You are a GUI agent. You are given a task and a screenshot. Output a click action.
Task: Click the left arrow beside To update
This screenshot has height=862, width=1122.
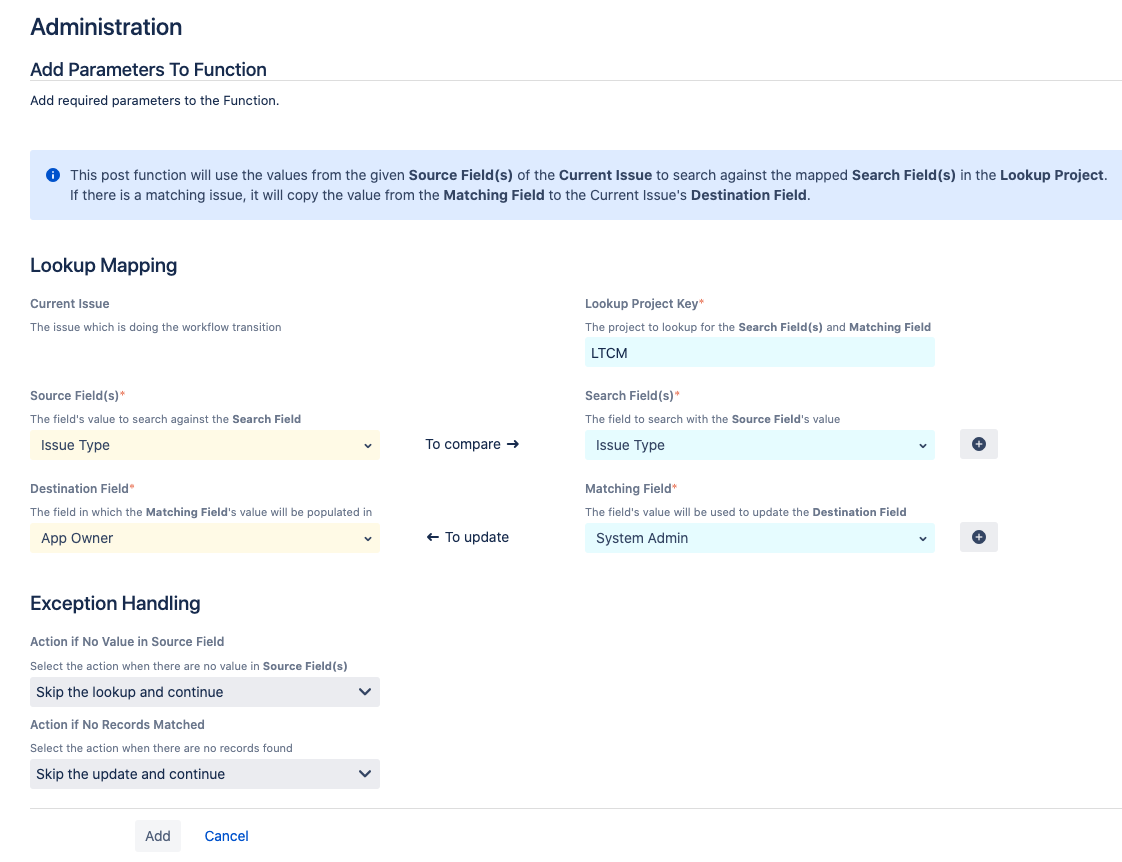(433, 537)
